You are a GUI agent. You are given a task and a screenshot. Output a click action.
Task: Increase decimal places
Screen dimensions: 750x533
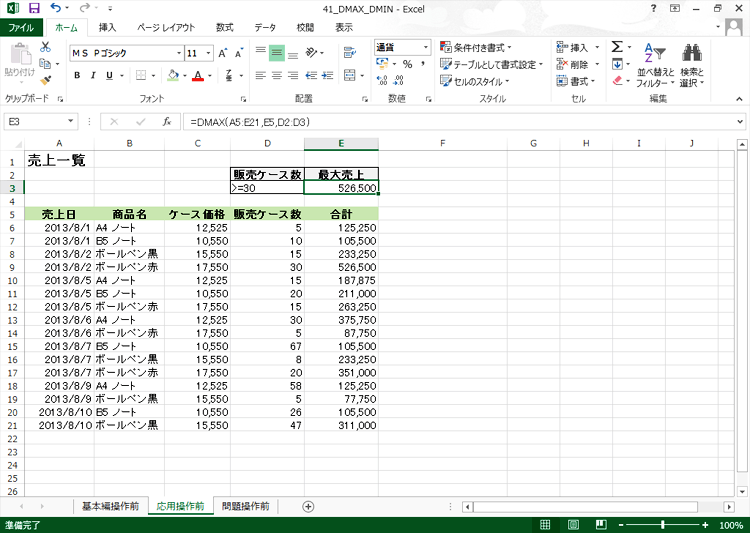tap(382, 80)
